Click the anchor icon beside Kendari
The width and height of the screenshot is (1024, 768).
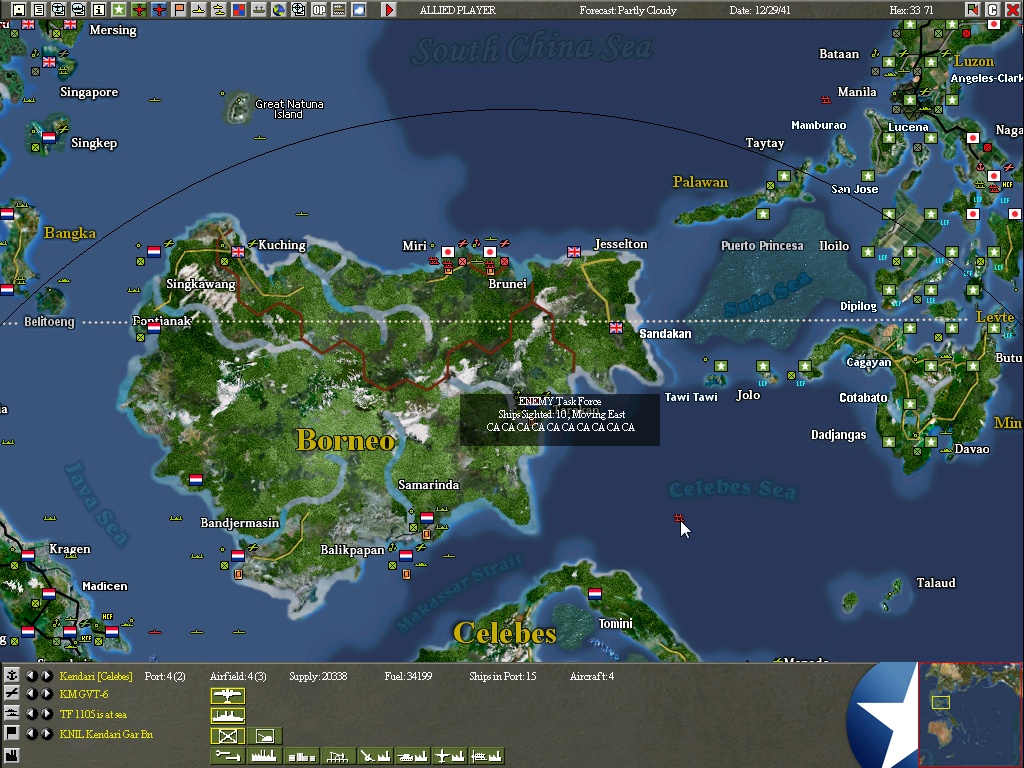[12, 675]
